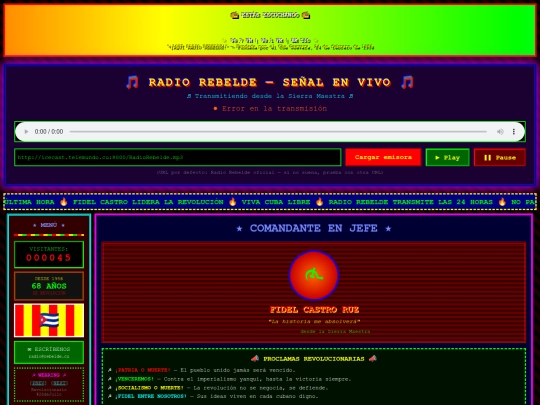The image size is (540, 405).
Task: Click the COMANDANTE EN JEFE heading
Action: (x=314, y=228)
